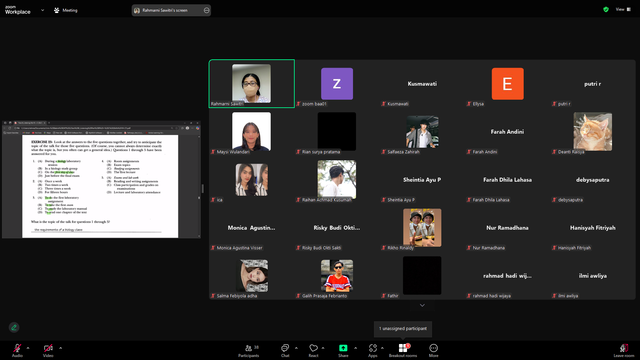Viewport: 640px width, 360px height.
Task: Open the More options icon
Action: coord(433,348)
